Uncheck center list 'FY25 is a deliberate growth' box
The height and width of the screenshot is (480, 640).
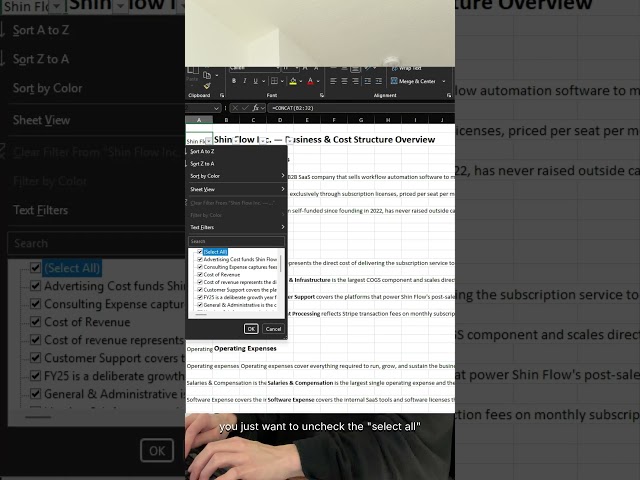tap(200, 297)
